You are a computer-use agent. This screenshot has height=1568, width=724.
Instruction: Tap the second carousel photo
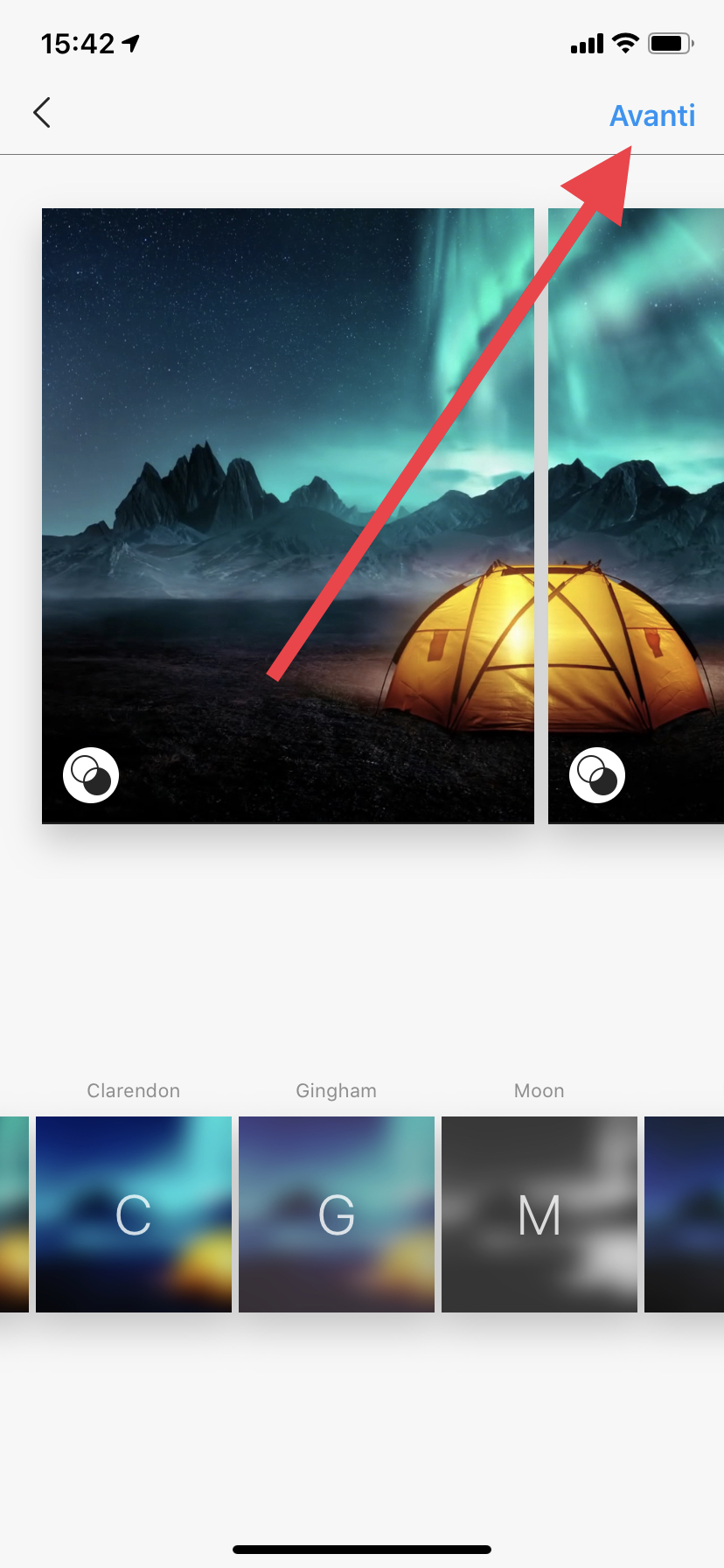(636, 516)
